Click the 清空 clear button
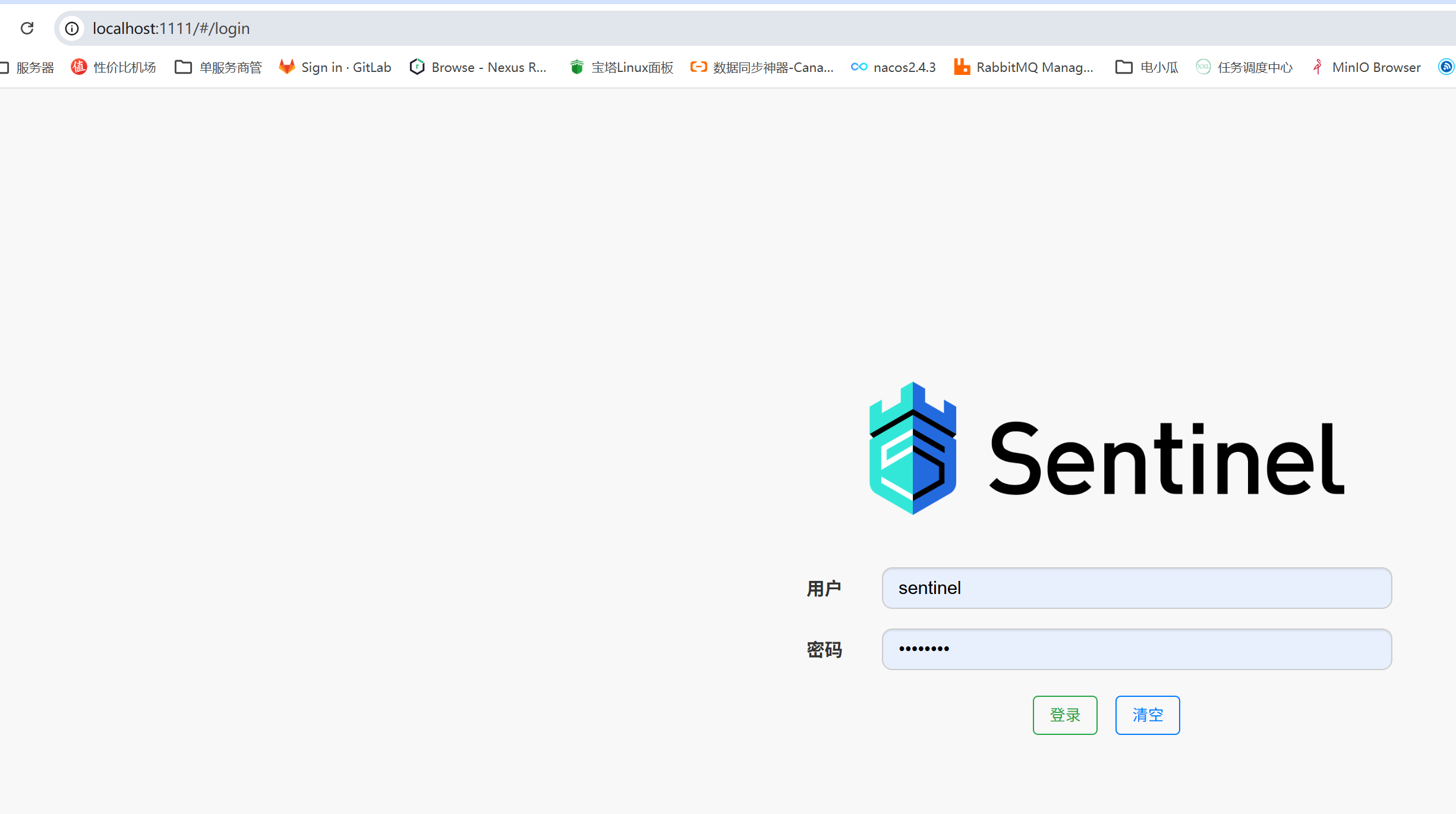1456x814 pixels. pyautogui.click(x=1147, y=715)
